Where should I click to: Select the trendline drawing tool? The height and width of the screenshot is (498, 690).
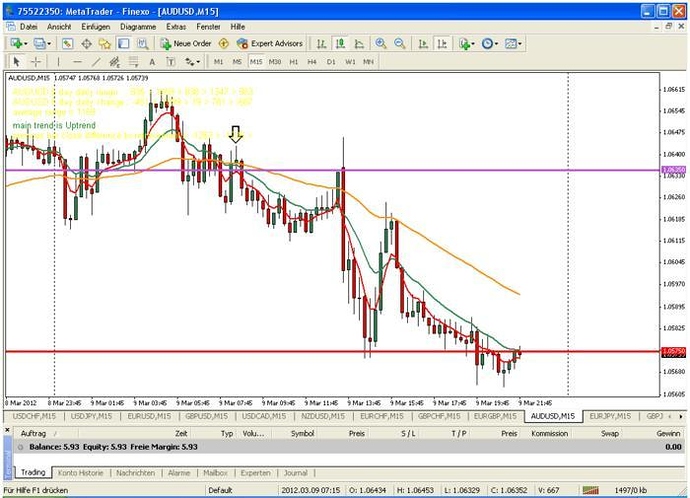tap(96, 62)
